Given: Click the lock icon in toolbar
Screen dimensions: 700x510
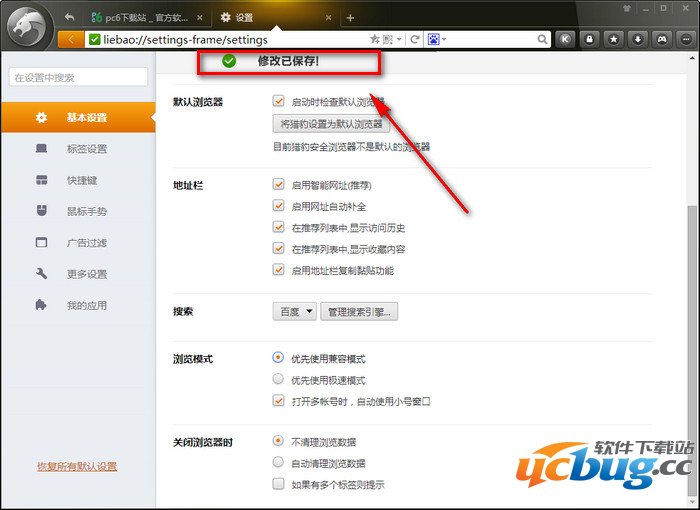Looking at the screenshot, I should pyautogui.click(x=590, y=39).
